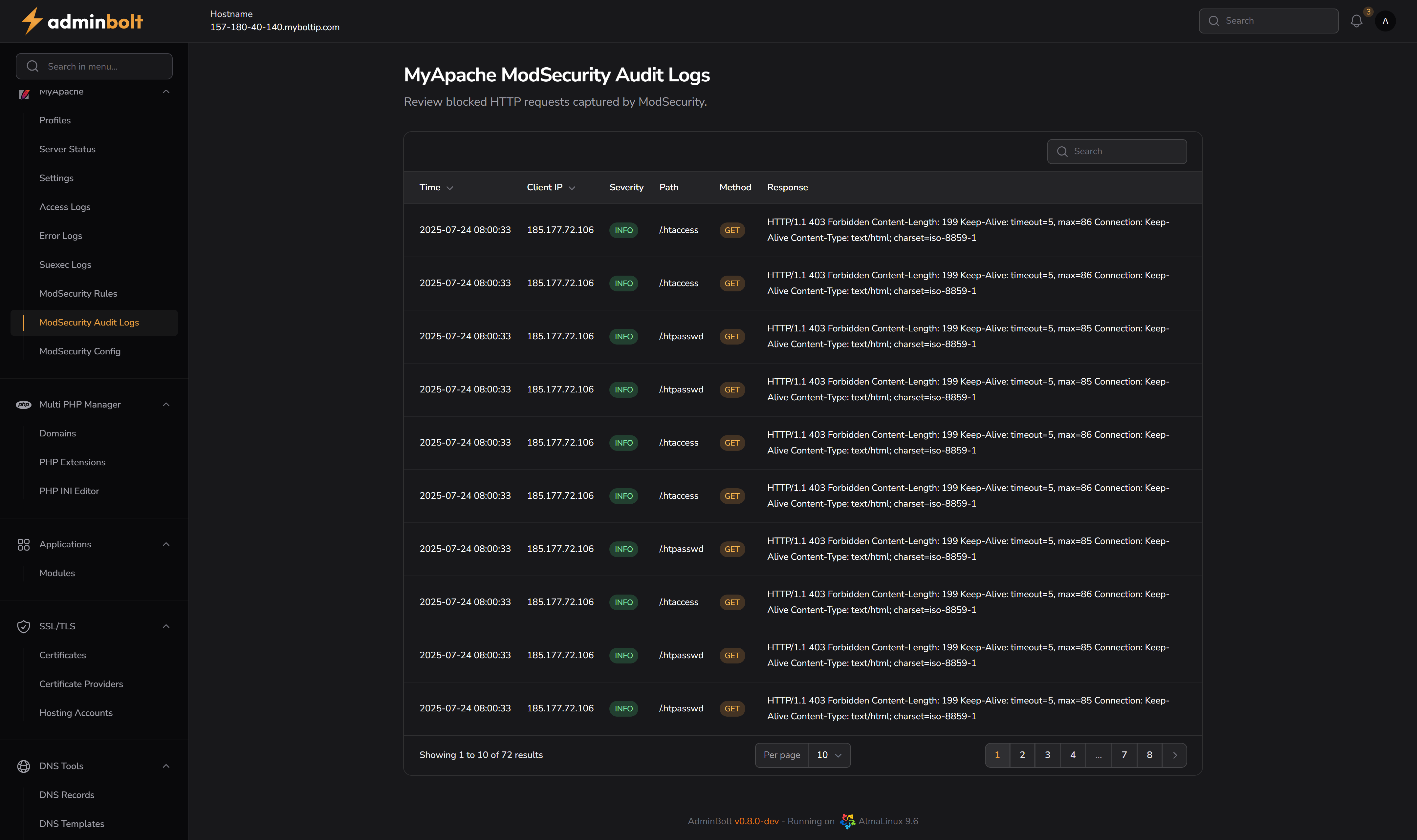Viewport: 1417px width, 840px height.
Task: Open ModSecurity Rules from the sidebar
Action: (78, 293)
